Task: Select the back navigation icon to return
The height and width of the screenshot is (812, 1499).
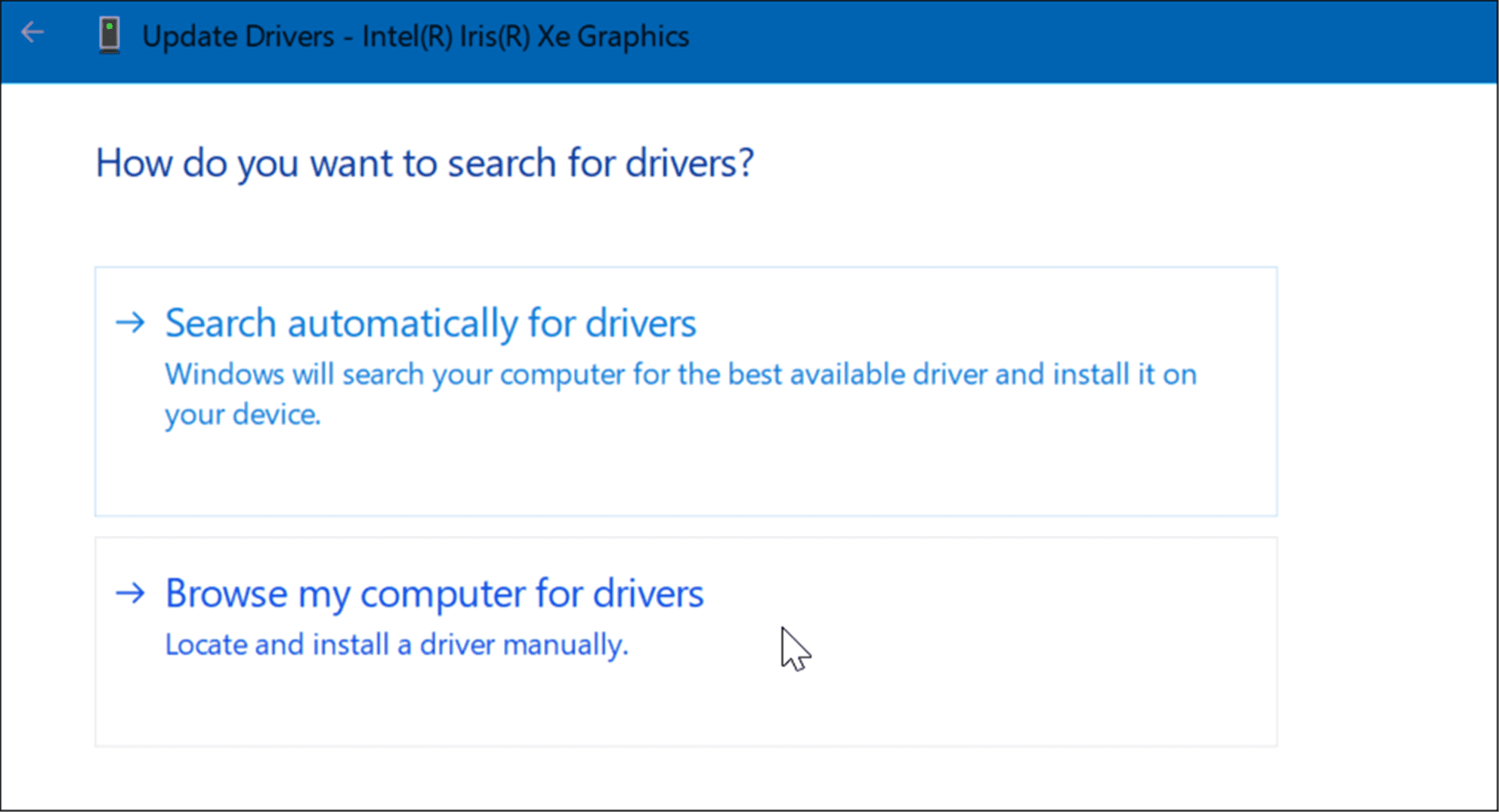Action: pyautogui.click(x=31, y=32)
